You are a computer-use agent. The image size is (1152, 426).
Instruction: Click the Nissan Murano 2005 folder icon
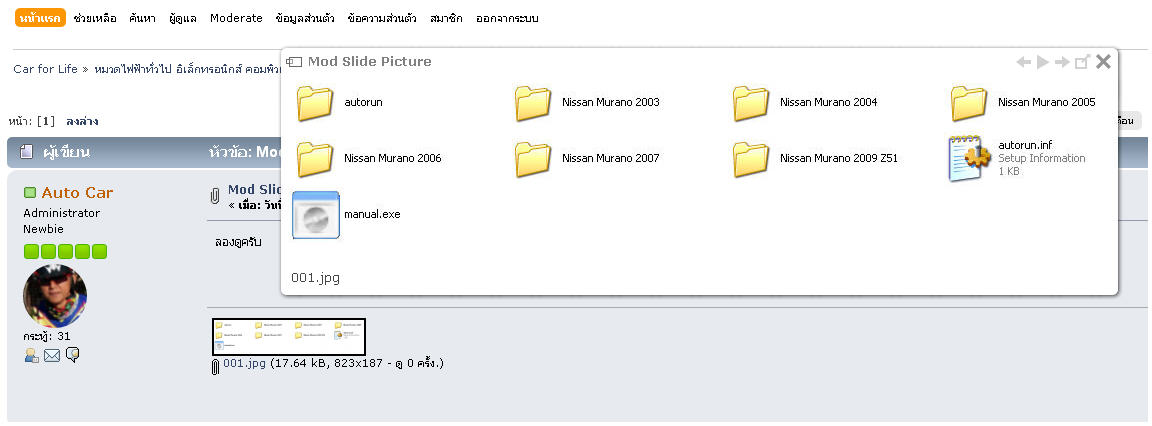[x=970, y=103]
